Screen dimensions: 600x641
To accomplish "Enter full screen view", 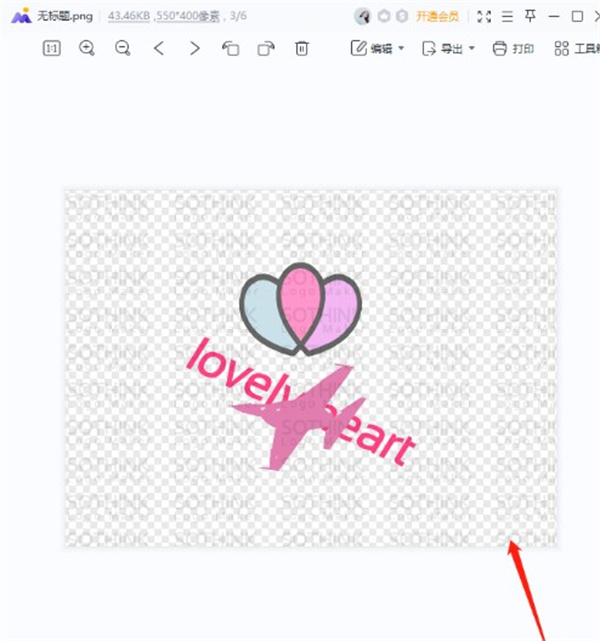I will 484,16.
